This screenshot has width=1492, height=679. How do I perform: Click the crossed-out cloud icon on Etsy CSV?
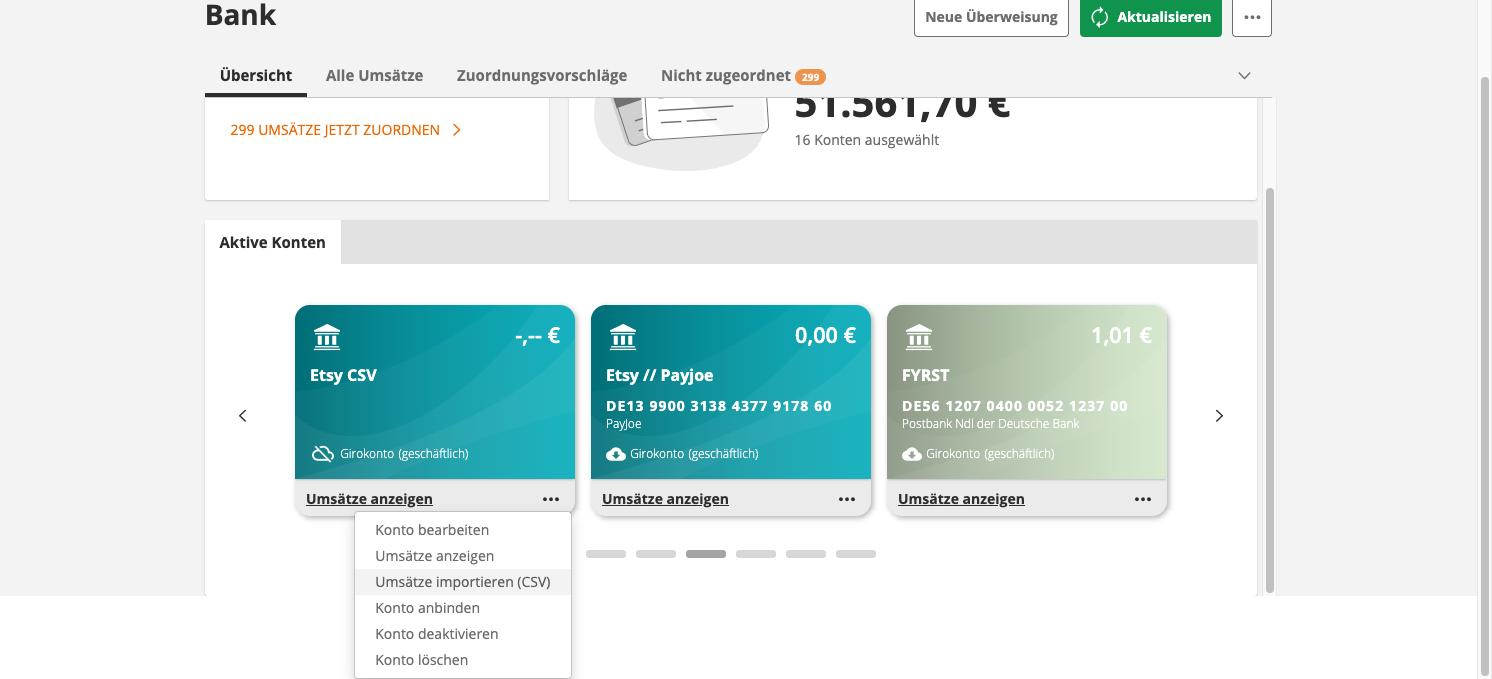pos(322,454)
